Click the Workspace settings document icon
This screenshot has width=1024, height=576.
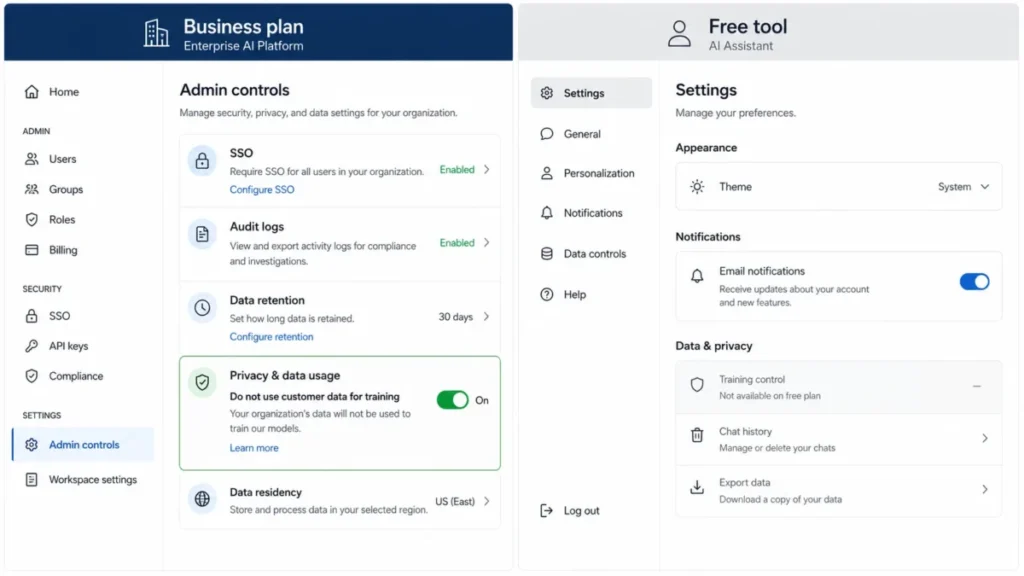coord(31,479)
